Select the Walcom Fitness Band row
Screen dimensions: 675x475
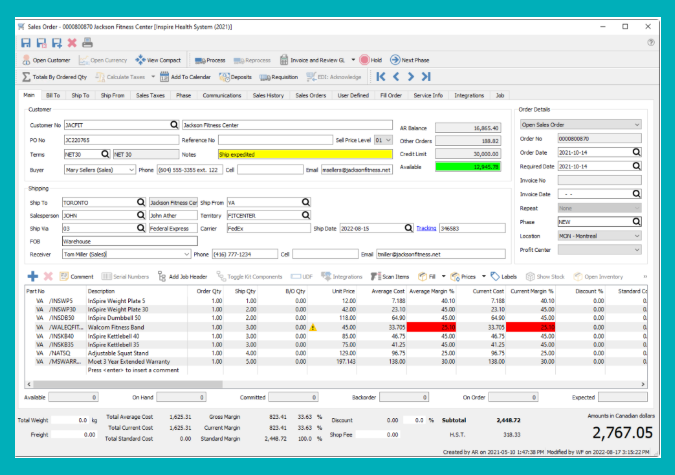point(336,327)
